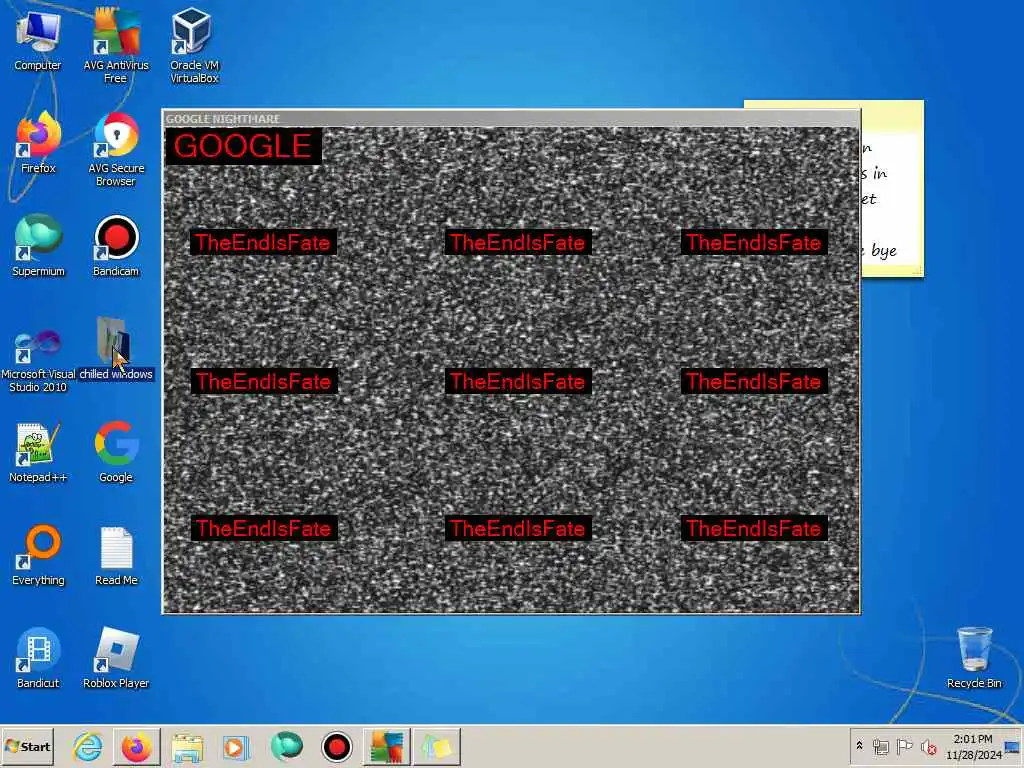Launch Internet Explorer from the taskbar
The width and height of the screenshot is (1024, 768).
point(88,746)
